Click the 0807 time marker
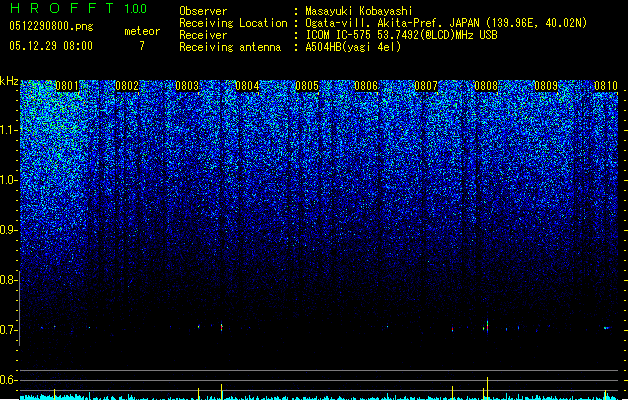Screen dimensions: 629x400 coord(426,86)
